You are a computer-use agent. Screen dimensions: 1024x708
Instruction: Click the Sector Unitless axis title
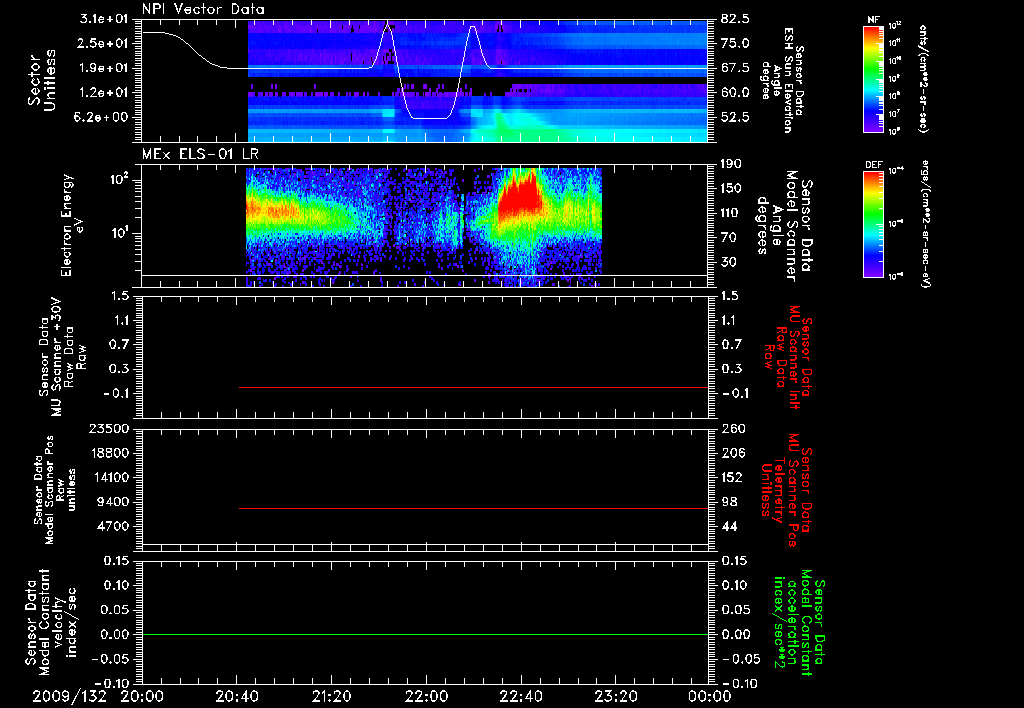(42, 80)
